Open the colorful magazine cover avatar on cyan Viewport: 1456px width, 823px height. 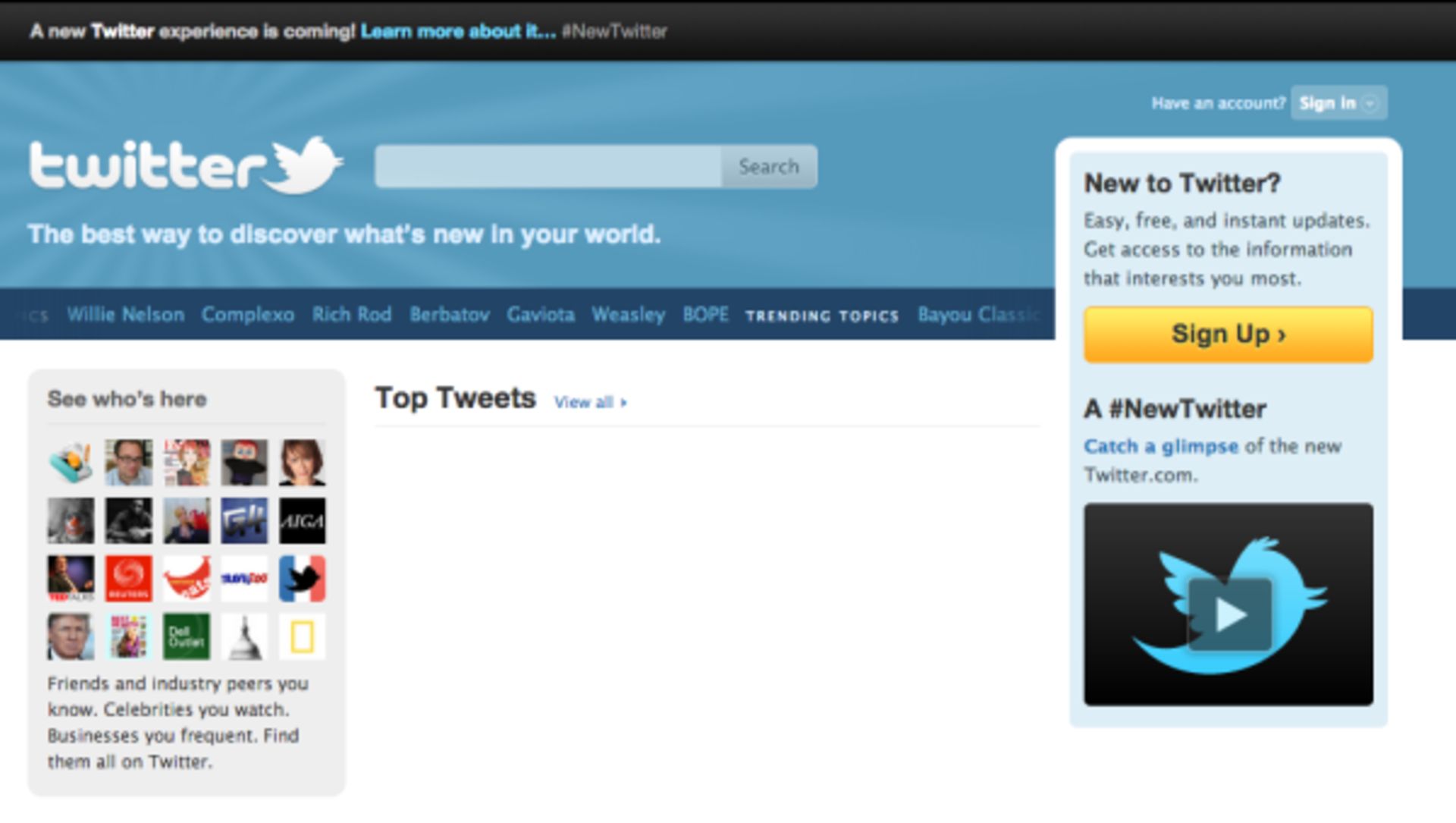click(128, 636)
